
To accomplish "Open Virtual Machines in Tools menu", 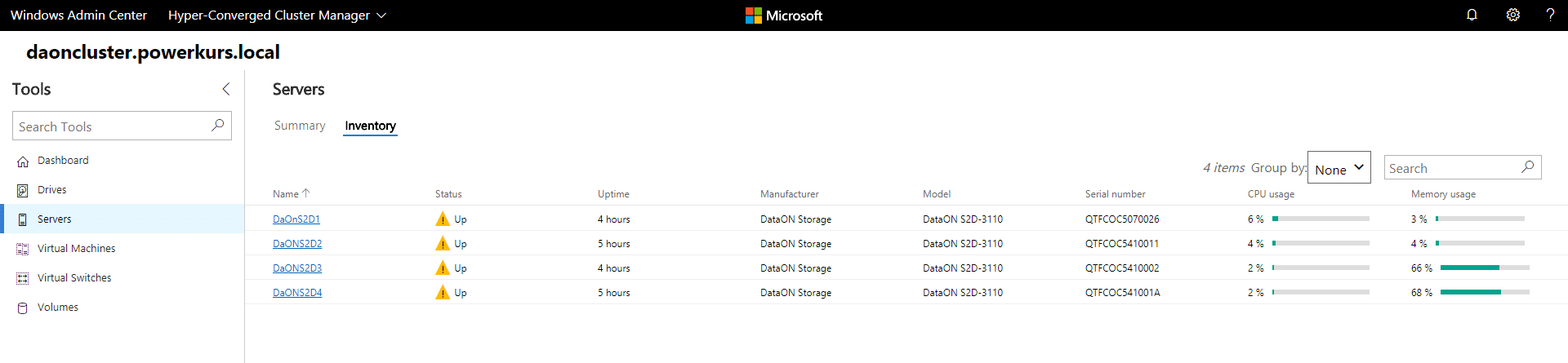I will coord(77,249).
